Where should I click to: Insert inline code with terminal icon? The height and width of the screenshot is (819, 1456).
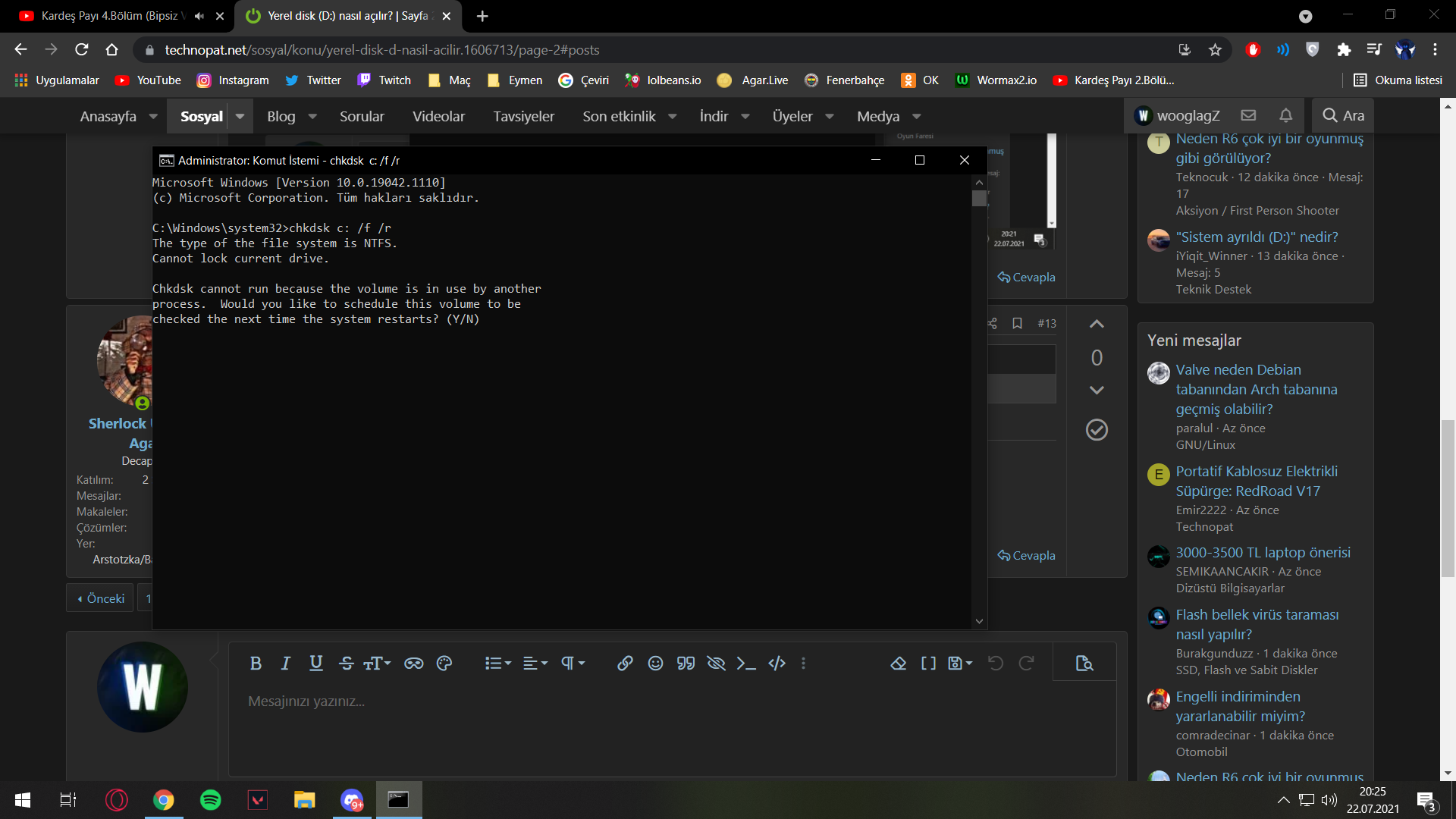746,664
